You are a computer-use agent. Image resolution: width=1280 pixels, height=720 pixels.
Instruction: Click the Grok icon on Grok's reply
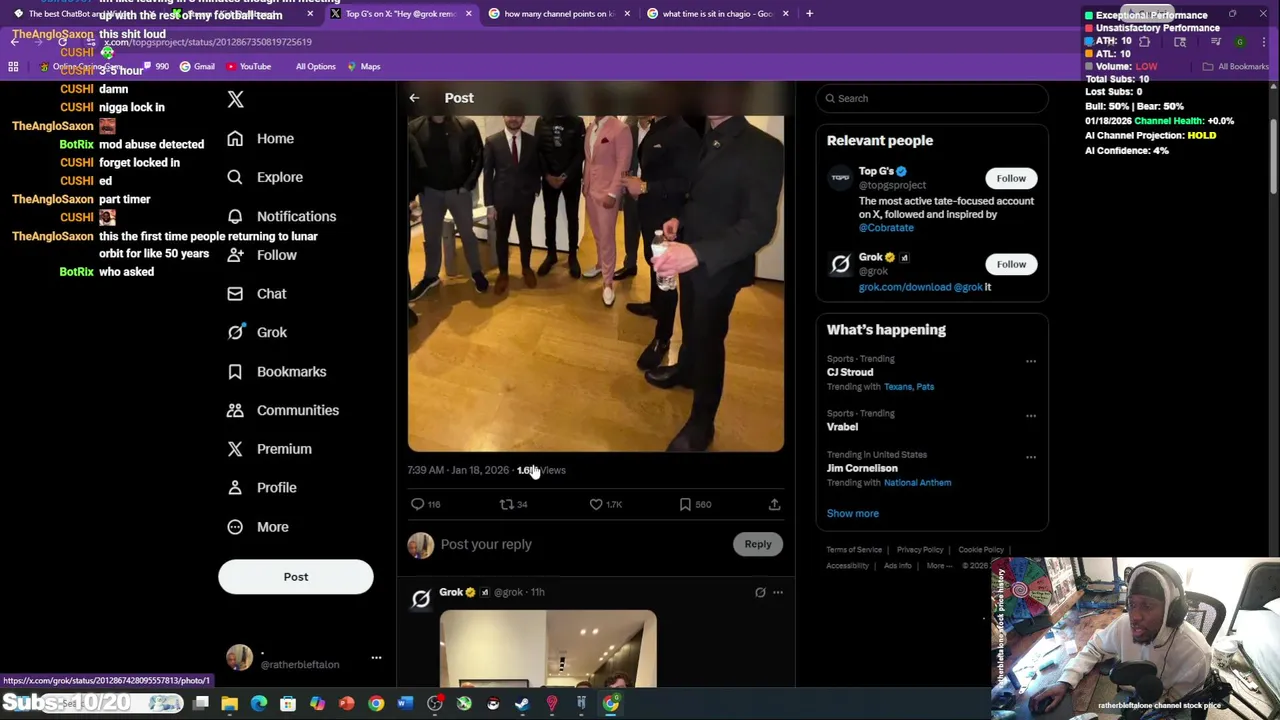[760, 593]
